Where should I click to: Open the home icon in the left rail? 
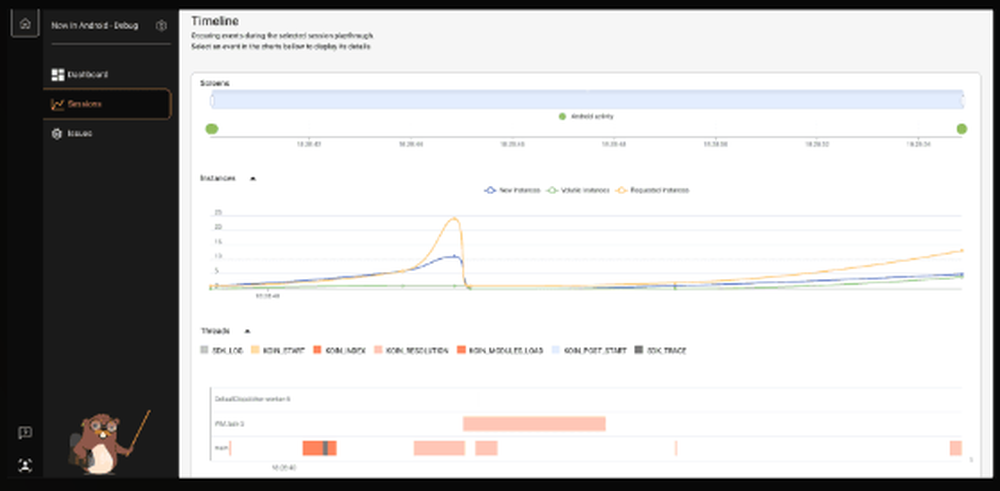coord(25,24)
